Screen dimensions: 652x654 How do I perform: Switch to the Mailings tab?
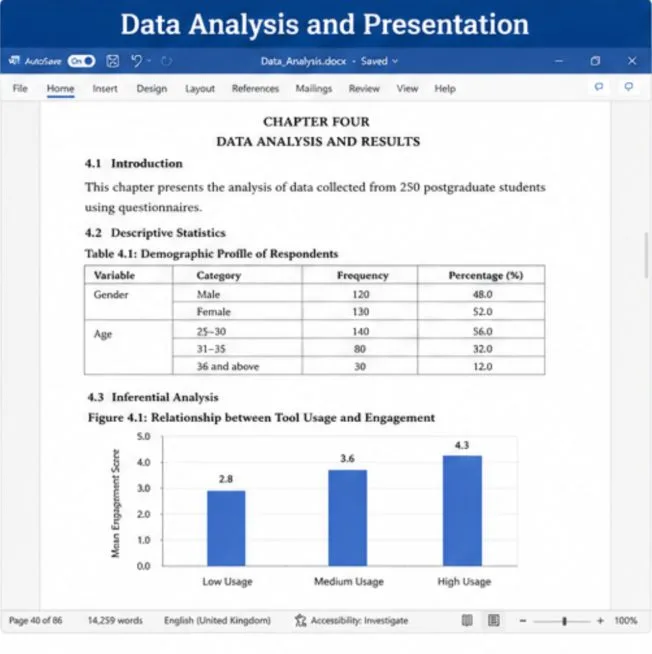[x=314, y=88]
